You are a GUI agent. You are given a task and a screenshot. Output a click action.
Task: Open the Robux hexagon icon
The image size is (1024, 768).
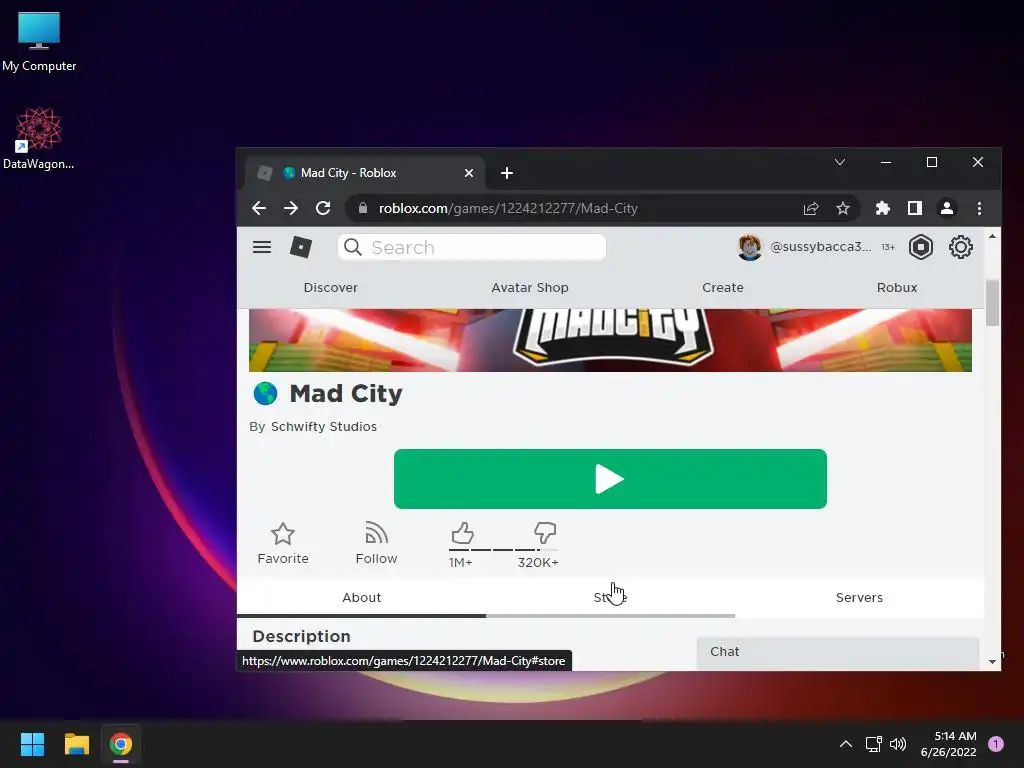(921, 247)
